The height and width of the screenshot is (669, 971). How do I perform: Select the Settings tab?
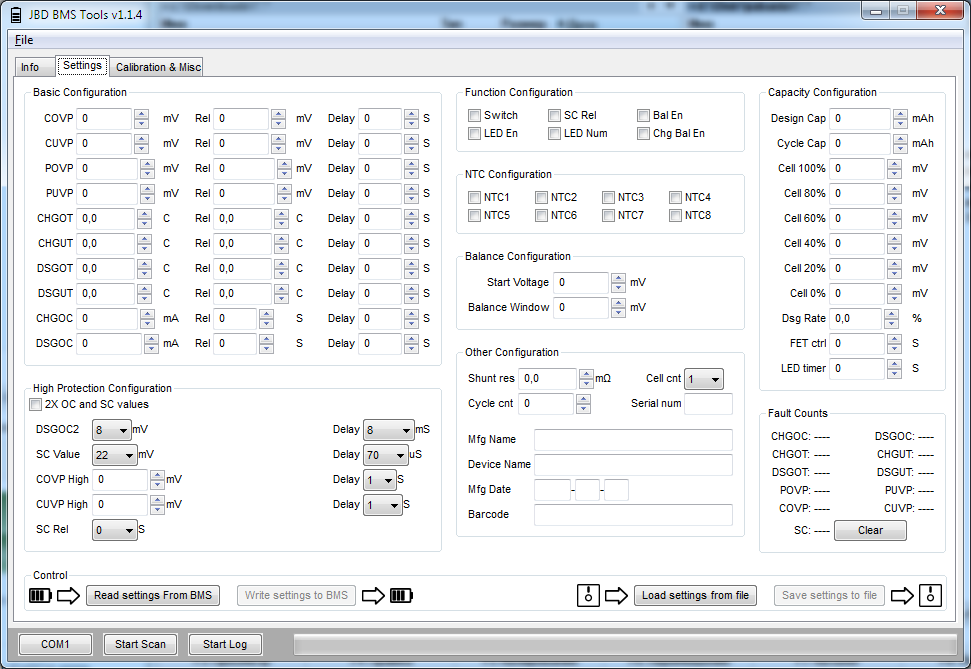click(82, 65)
